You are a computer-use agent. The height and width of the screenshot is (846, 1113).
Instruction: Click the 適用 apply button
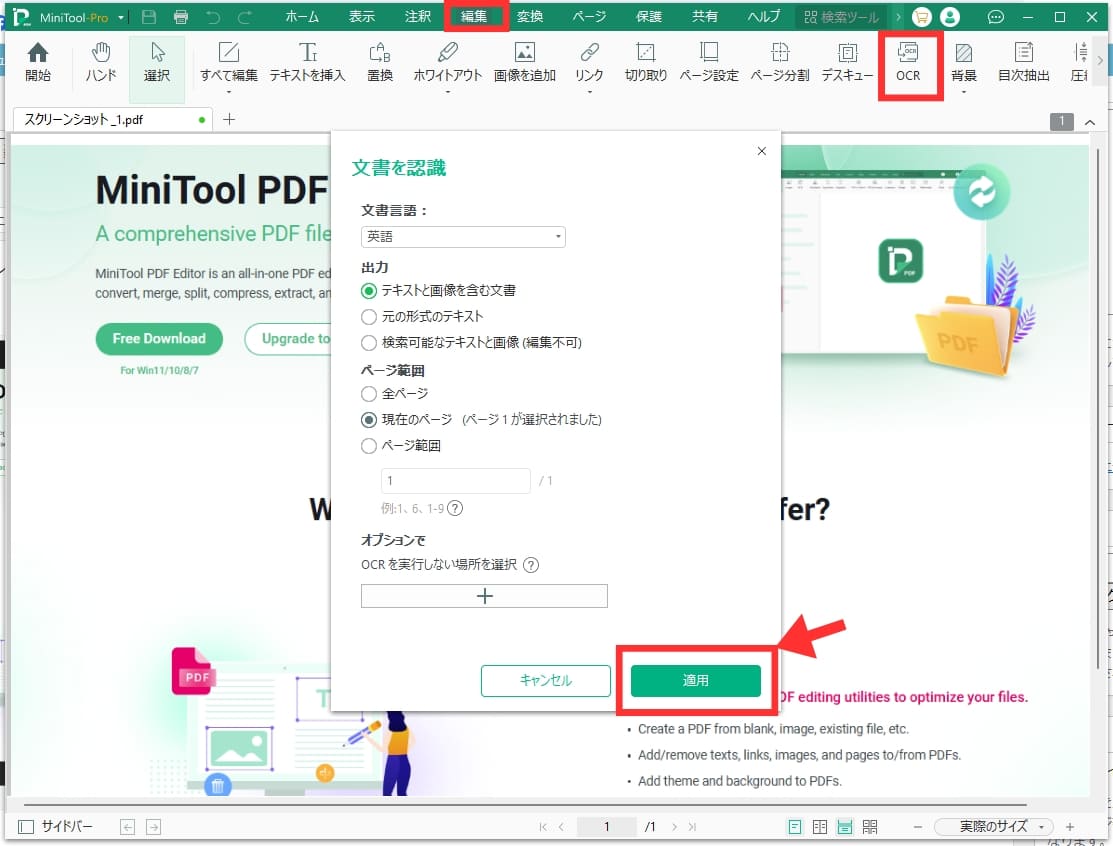(x=696, y=681)
